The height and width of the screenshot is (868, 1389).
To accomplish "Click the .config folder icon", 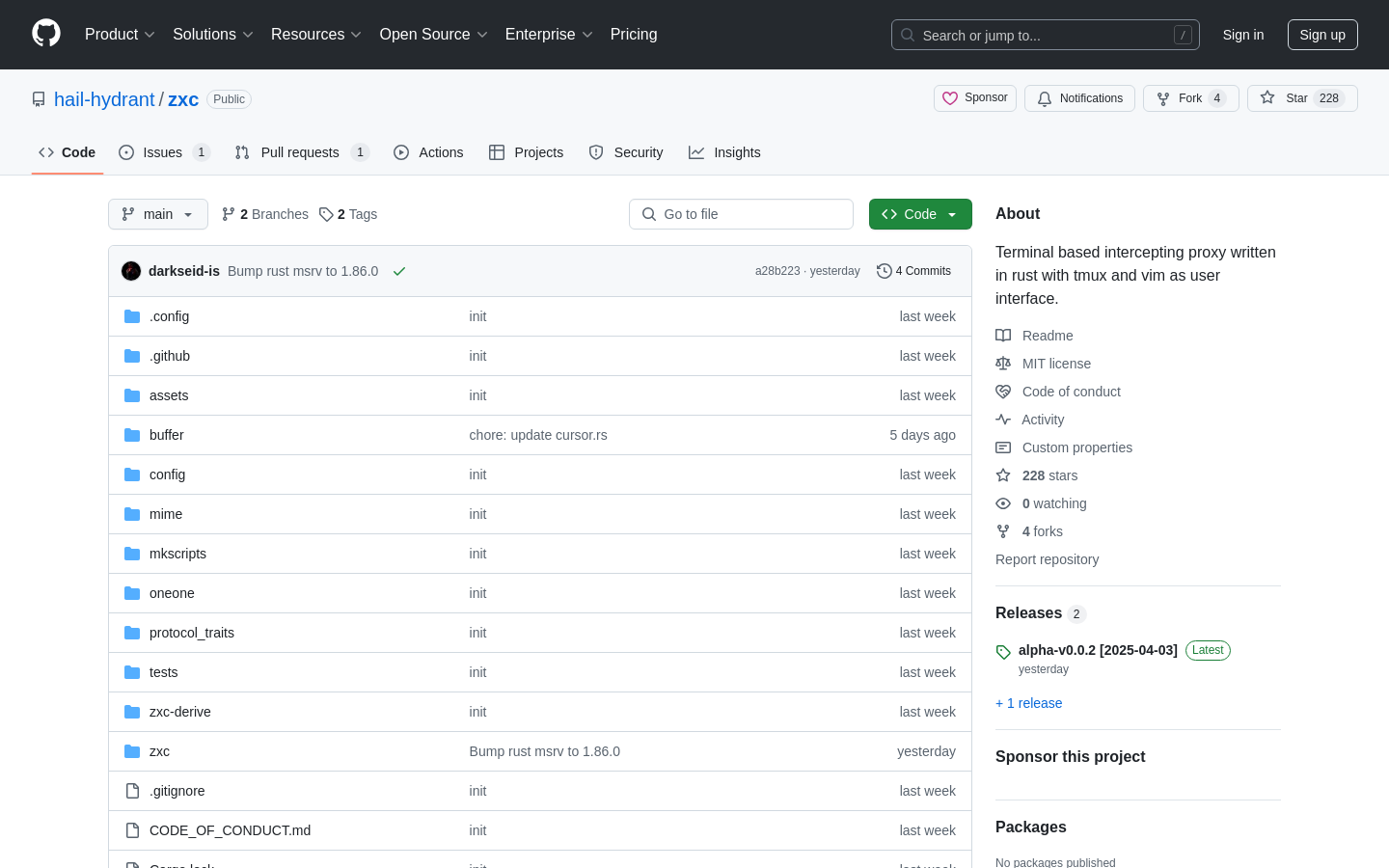I will (132, 316).
